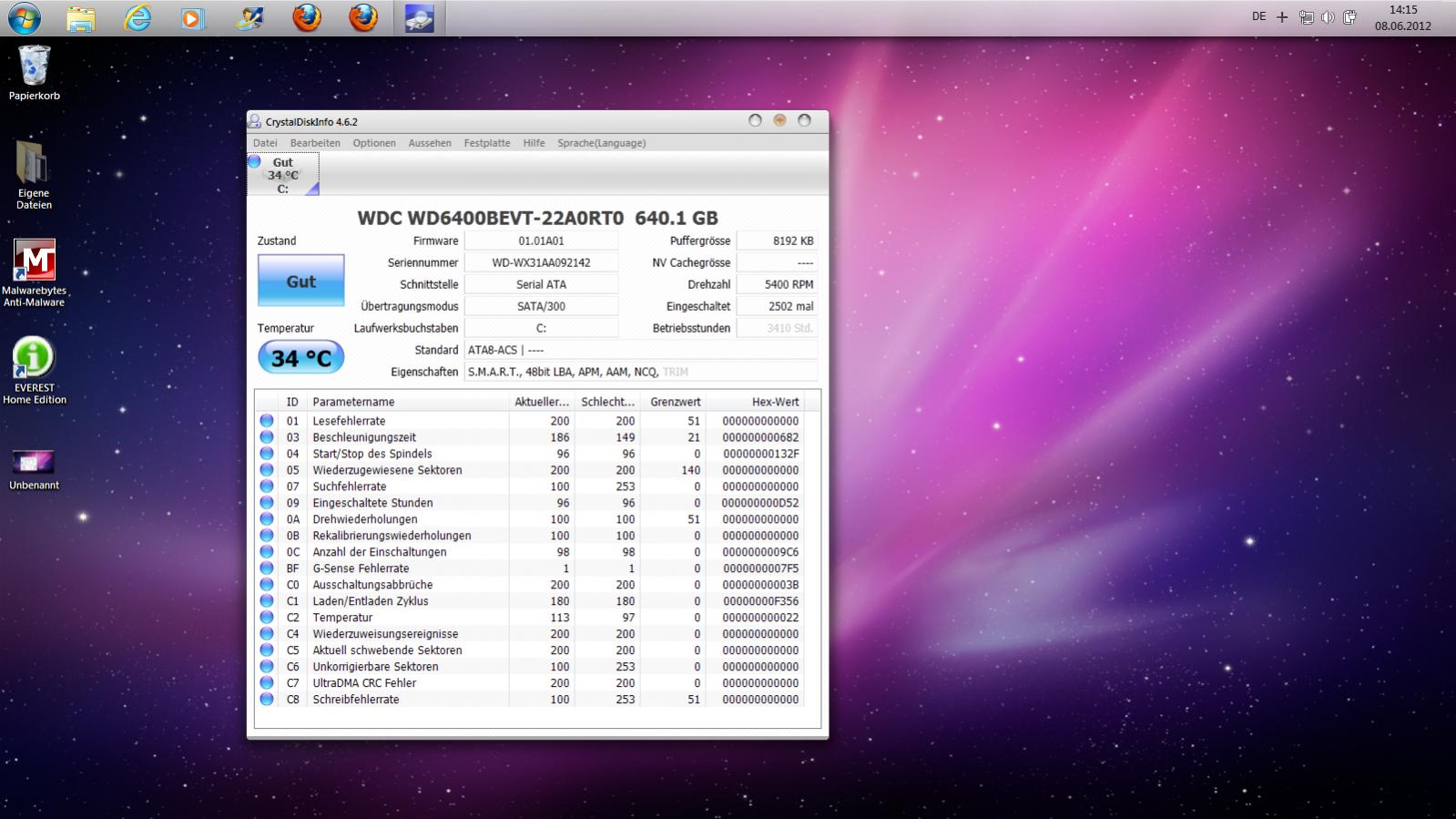Viewport: 1456px width, 819px height.
Task: Click status circle for G-Sense Fehlerrate
Action: pyautogui.click(x=267, y=568)
